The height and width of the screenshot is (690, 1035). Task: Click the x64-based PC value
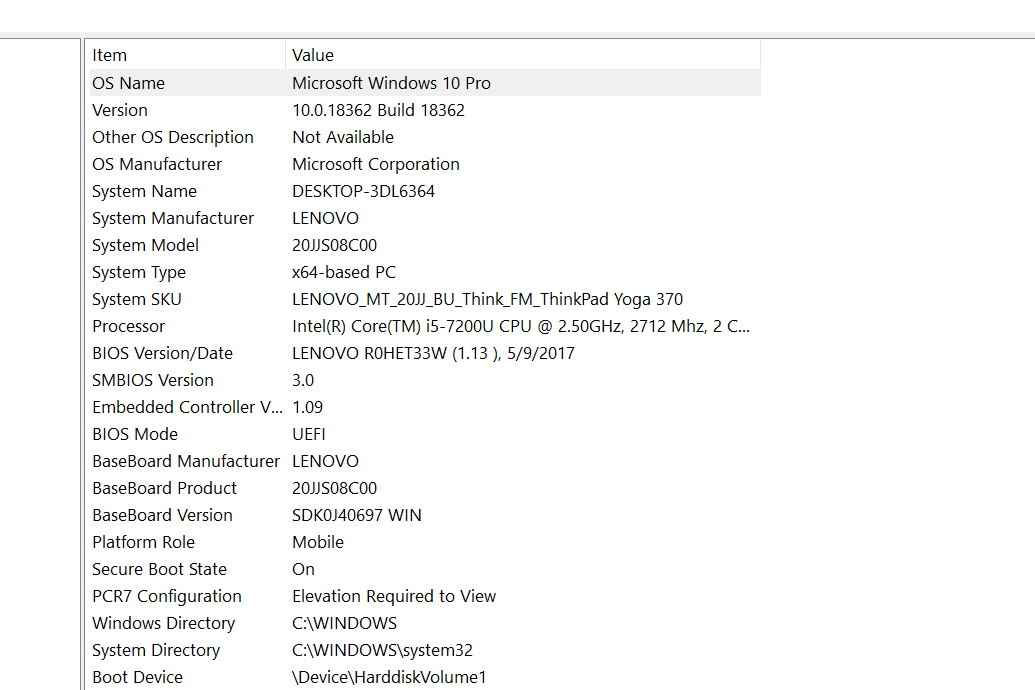pyautogui.click(x=344, y=273)
